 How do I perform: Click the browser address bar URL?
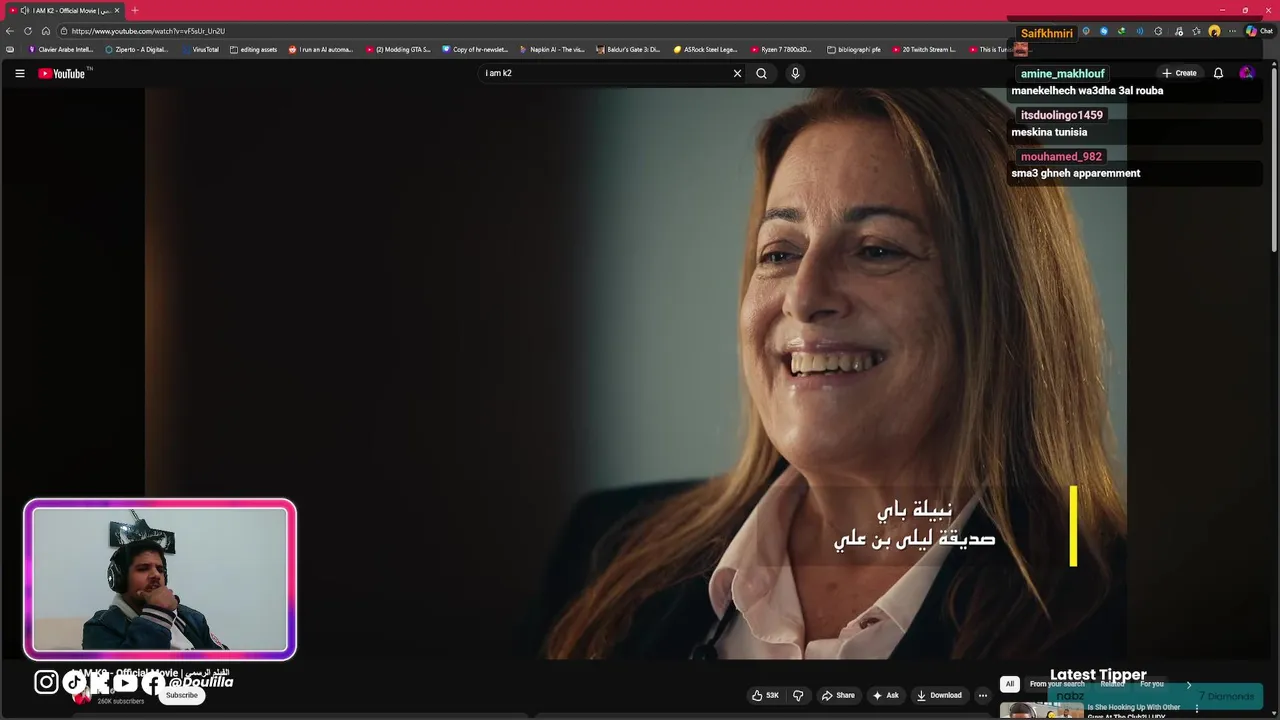(x=148, y=31)
